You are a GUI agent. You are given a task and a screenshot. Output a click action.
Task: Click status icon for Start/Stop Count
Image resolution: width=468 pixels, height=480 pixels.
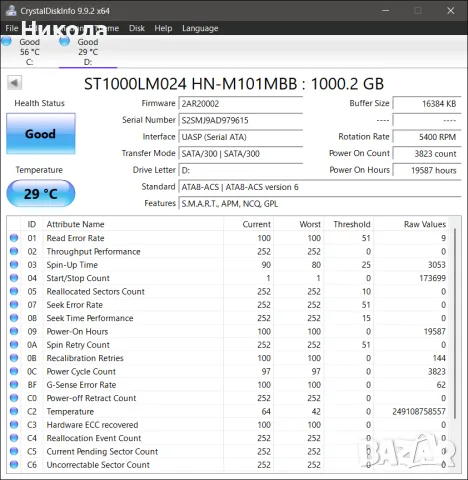14,278
